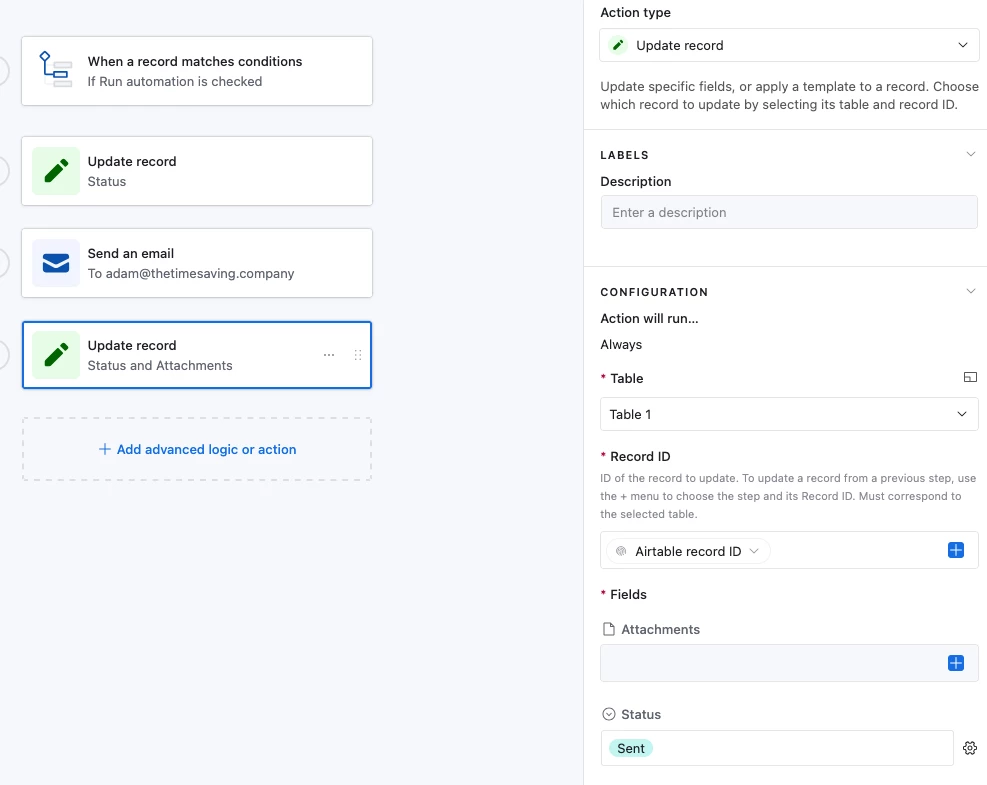The height and width of the screenshot is (785, 987).
Task: Click the blue plus button in Attachments field
Action: click(x=956, y=663)
